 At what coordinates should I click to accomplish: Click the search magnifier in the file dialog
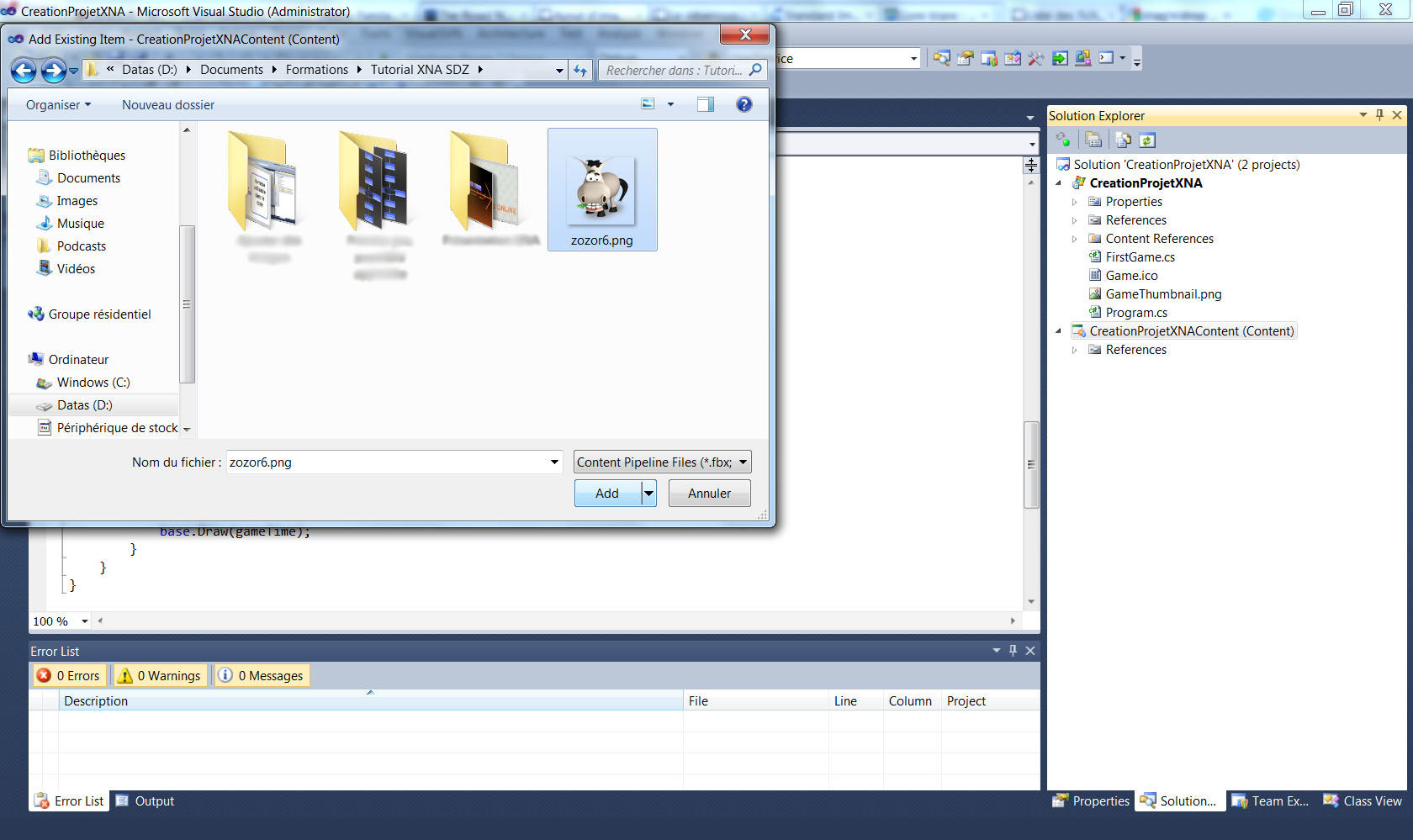[755, 70]
